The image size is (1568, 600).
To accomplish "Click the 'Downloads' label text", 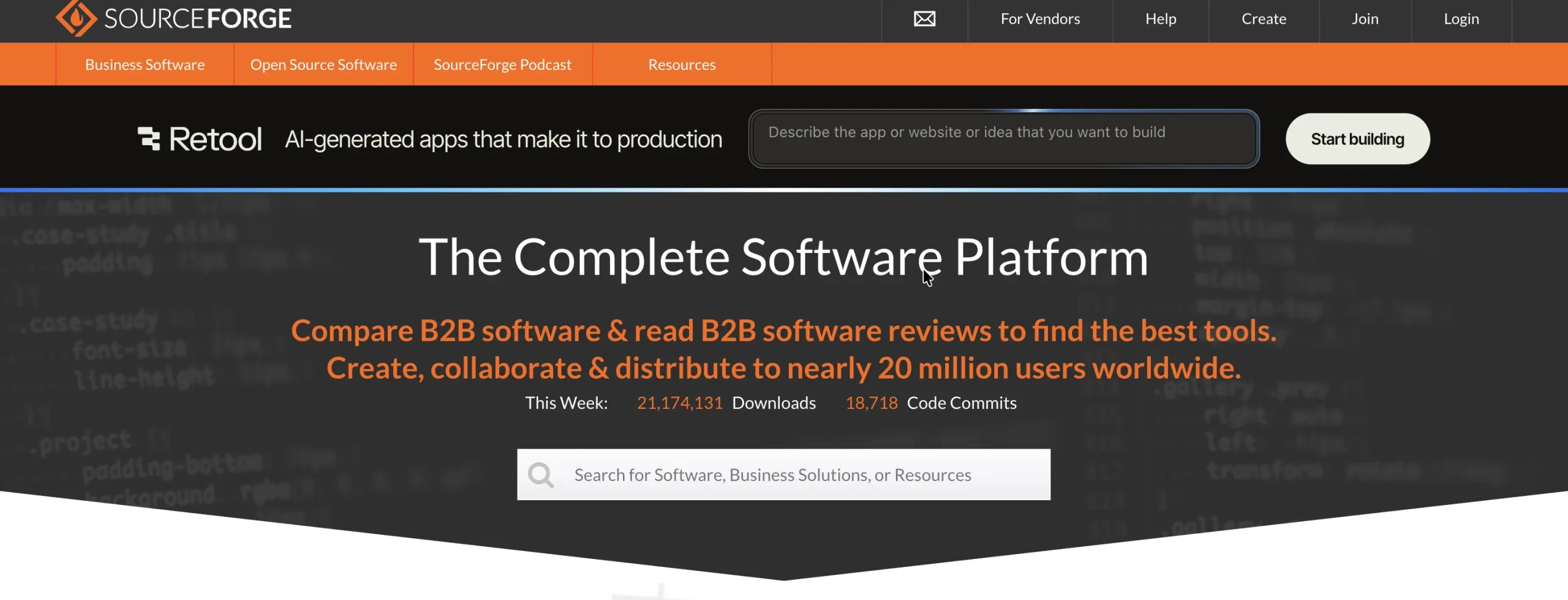I will pos(774,403).
